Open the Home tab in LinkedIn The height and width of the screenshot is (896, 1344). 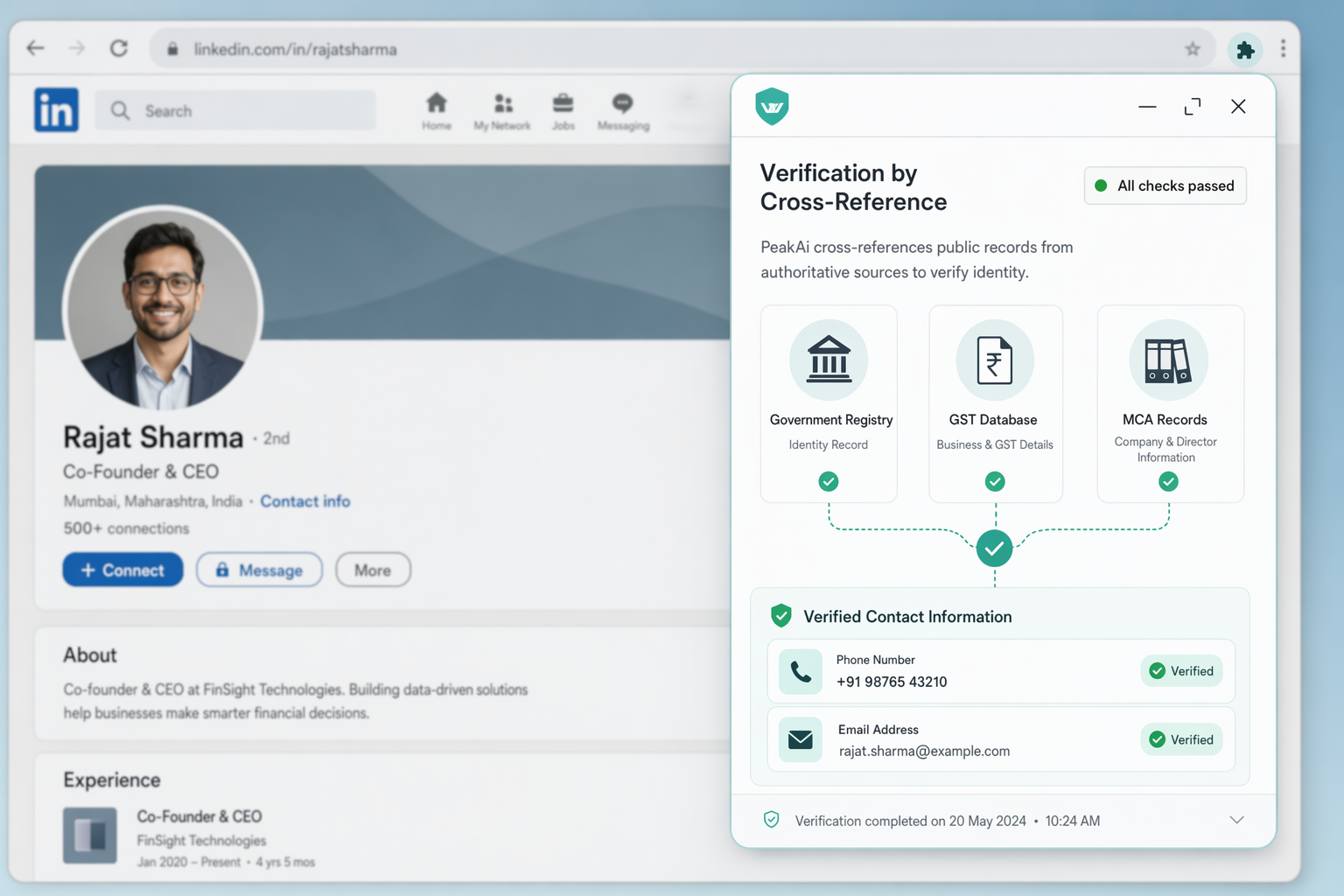(x=437, y=111)
